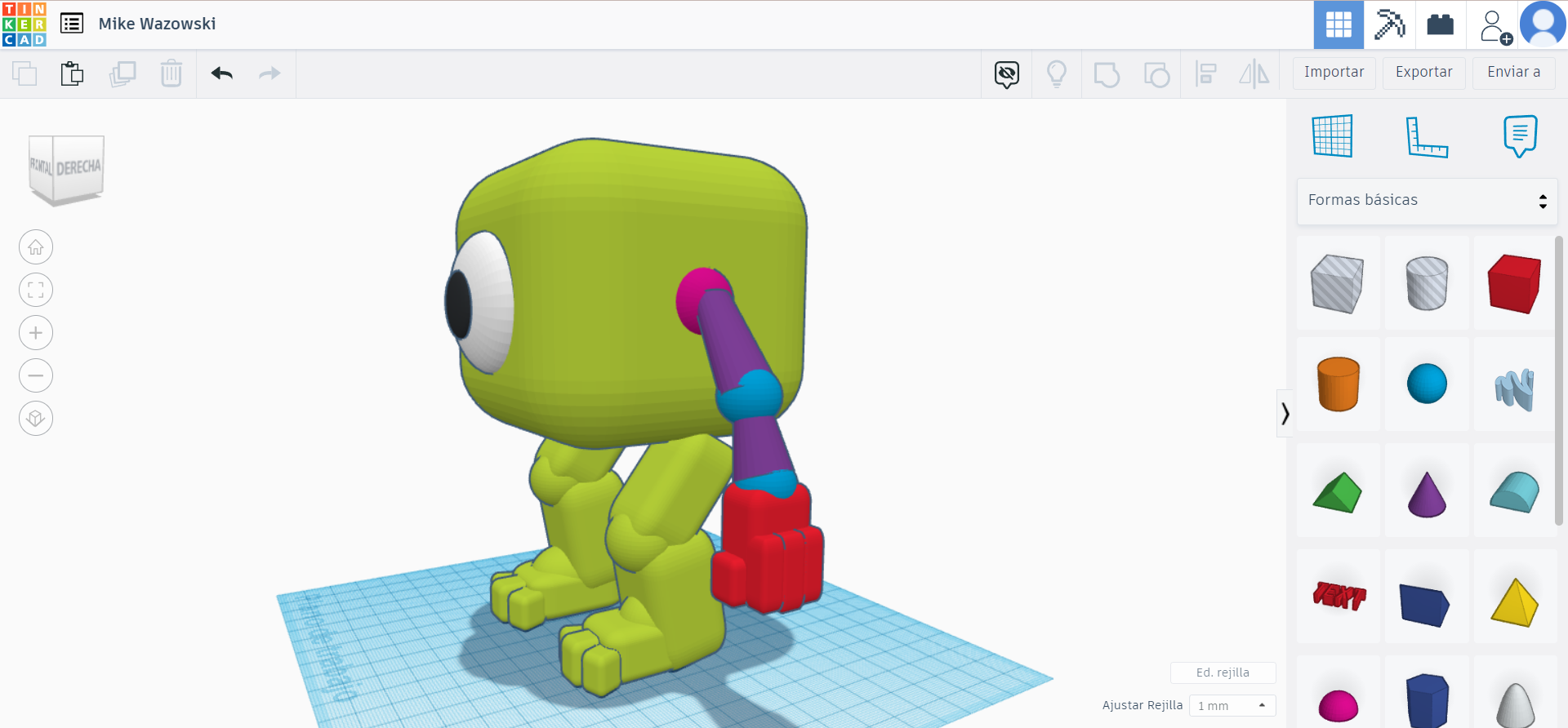
Task: Toggle the show all lightbulb icon
Action: pyautogui.click(x=1057, y=74)
